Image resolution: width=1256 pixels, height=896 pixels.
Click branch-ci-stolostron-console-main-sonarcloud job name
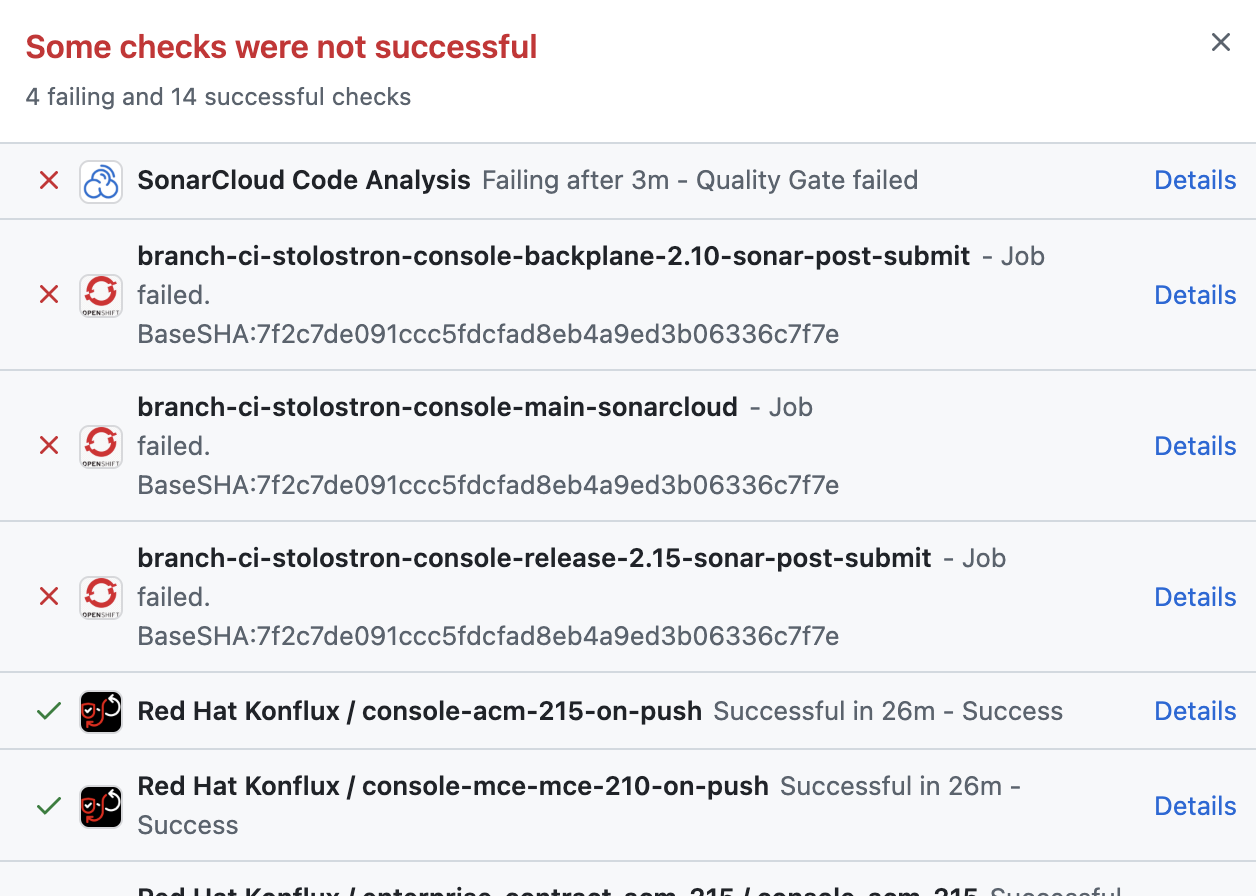[437, 407]
